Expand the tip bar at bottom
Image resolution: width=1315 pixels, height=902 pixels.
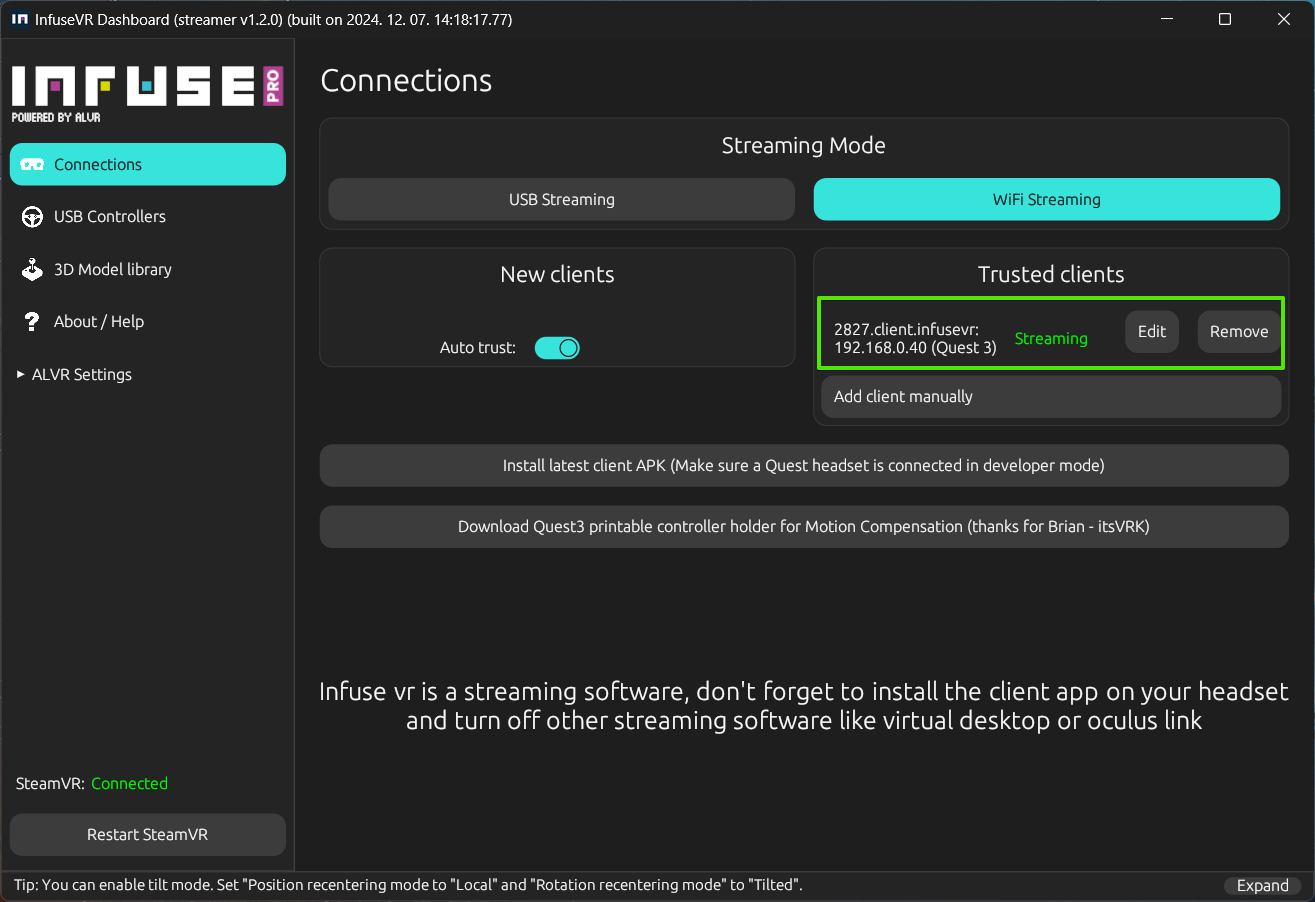pos(1262,885)
